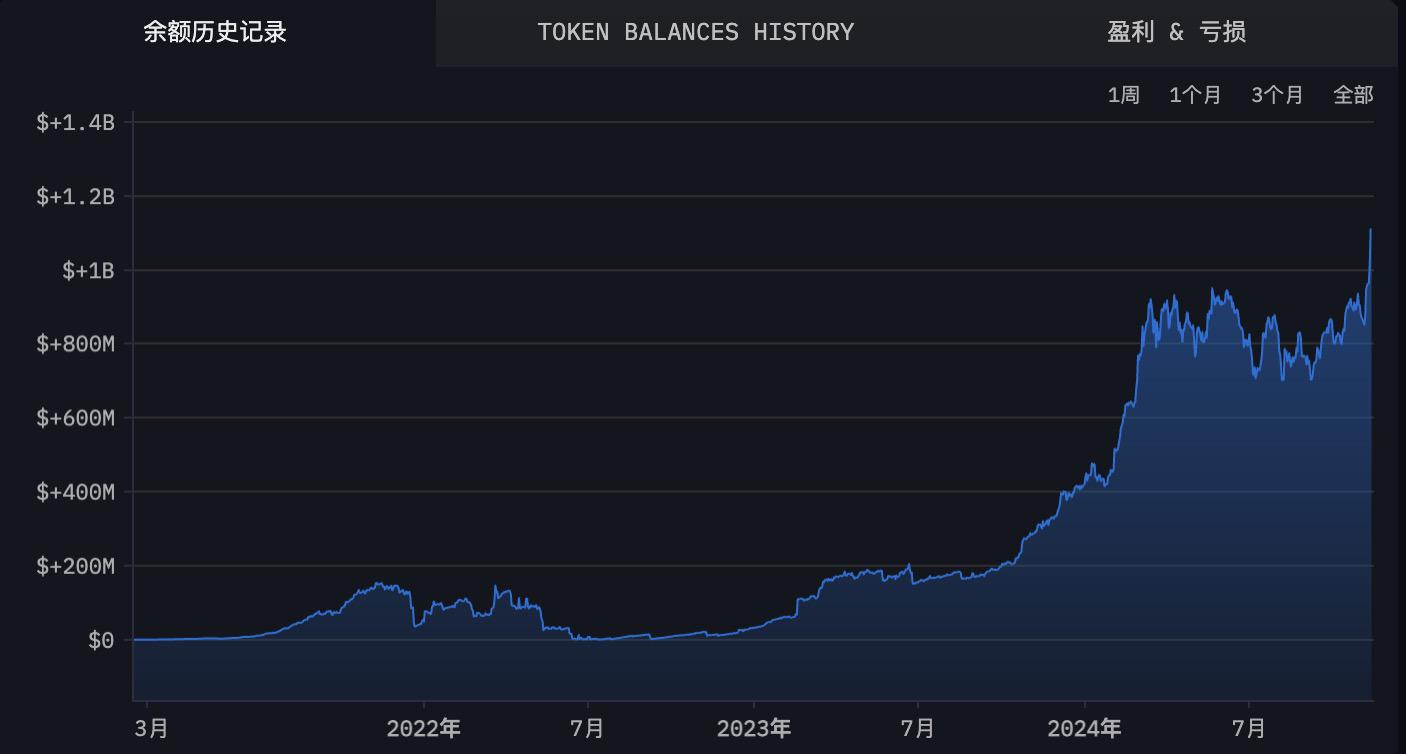Click the 2023年 time axis marker
Viewport: 1406px width, 754px height.
pyautogui.click(x=754, y=728)
